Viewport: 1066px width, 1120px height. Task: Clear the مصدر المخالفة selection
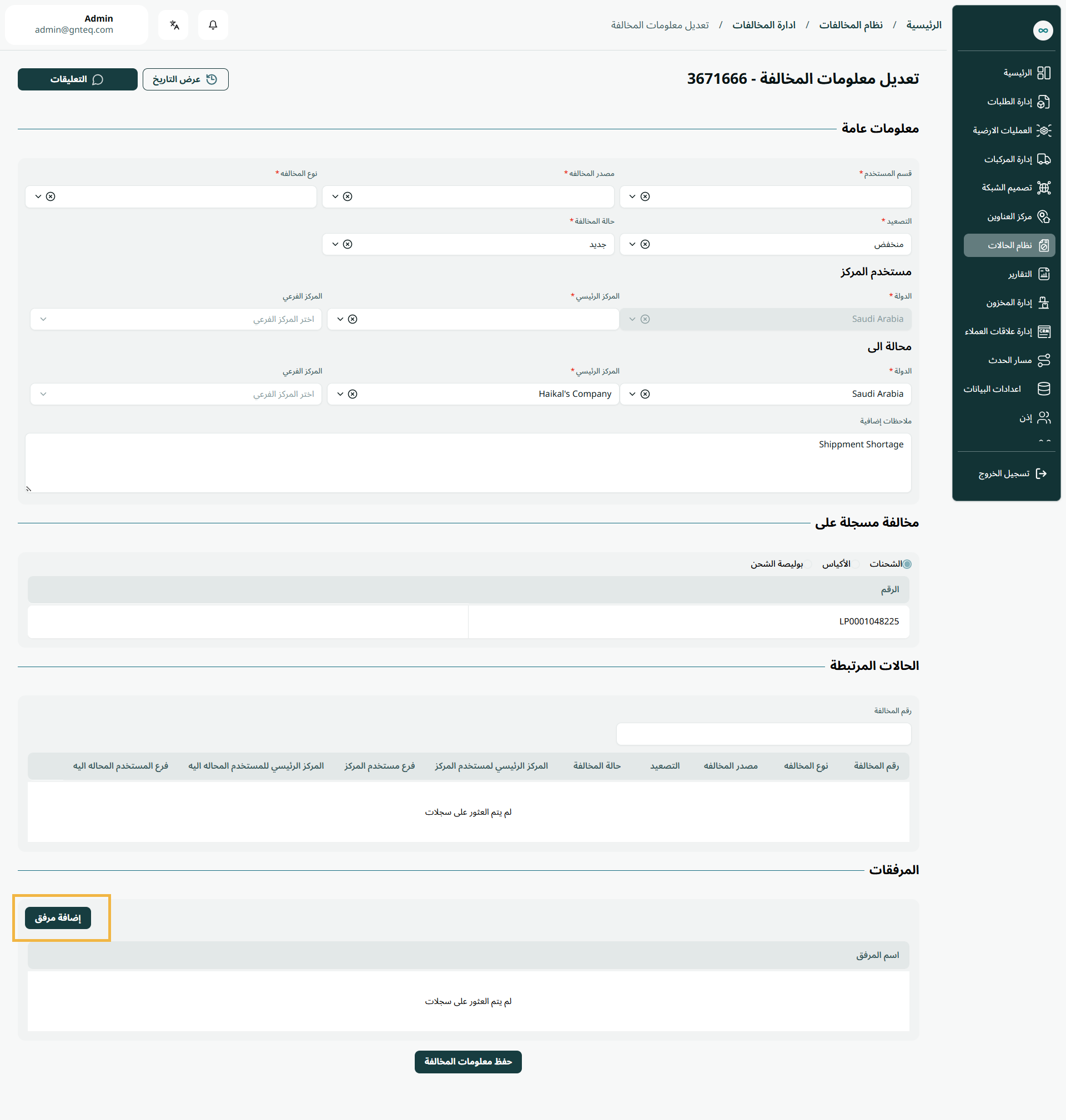click(x=348, y=196)
